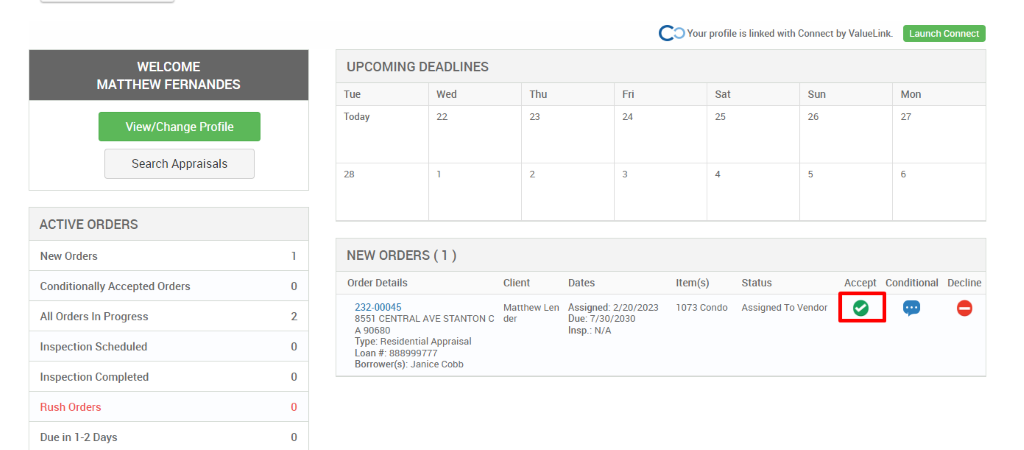The width and height of the screenshot is (1024, 450).
Task: Select calendar day 6
Action: 939,191
